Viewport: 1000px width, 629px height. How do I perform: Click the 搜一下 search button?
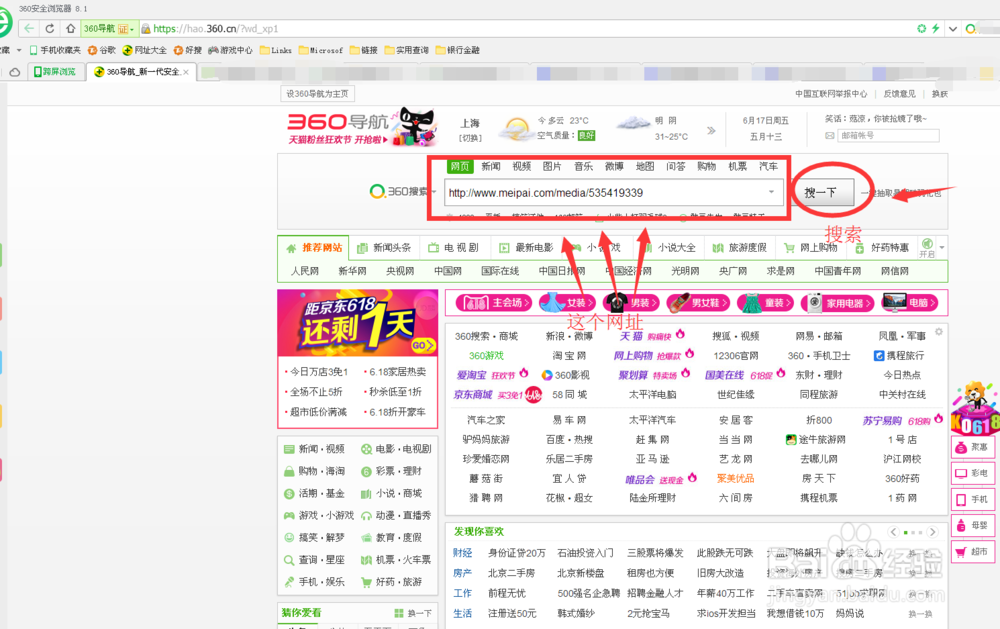tap(821, 192)
